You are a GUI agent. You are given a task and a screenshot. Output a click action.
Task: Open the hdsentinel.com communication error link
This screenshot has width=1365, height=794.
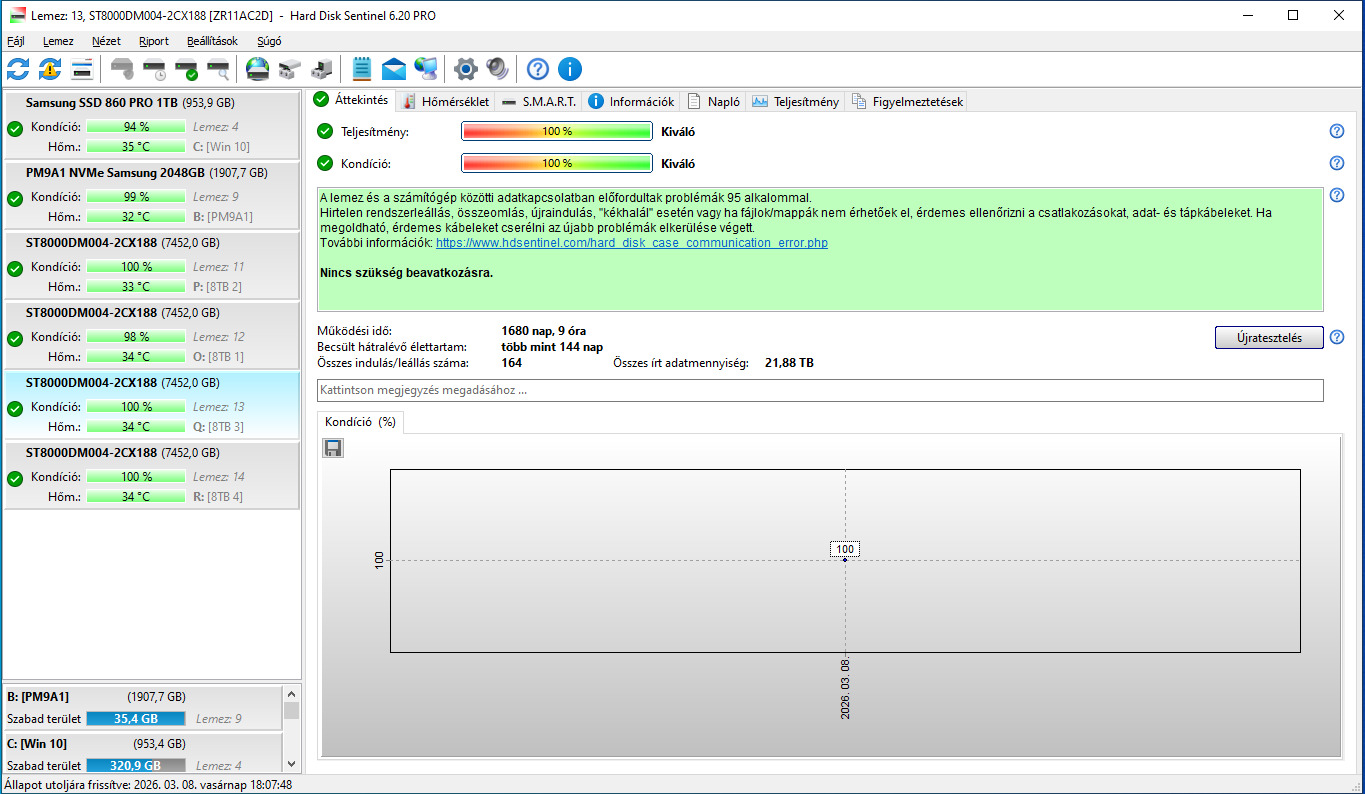point(632,243)
